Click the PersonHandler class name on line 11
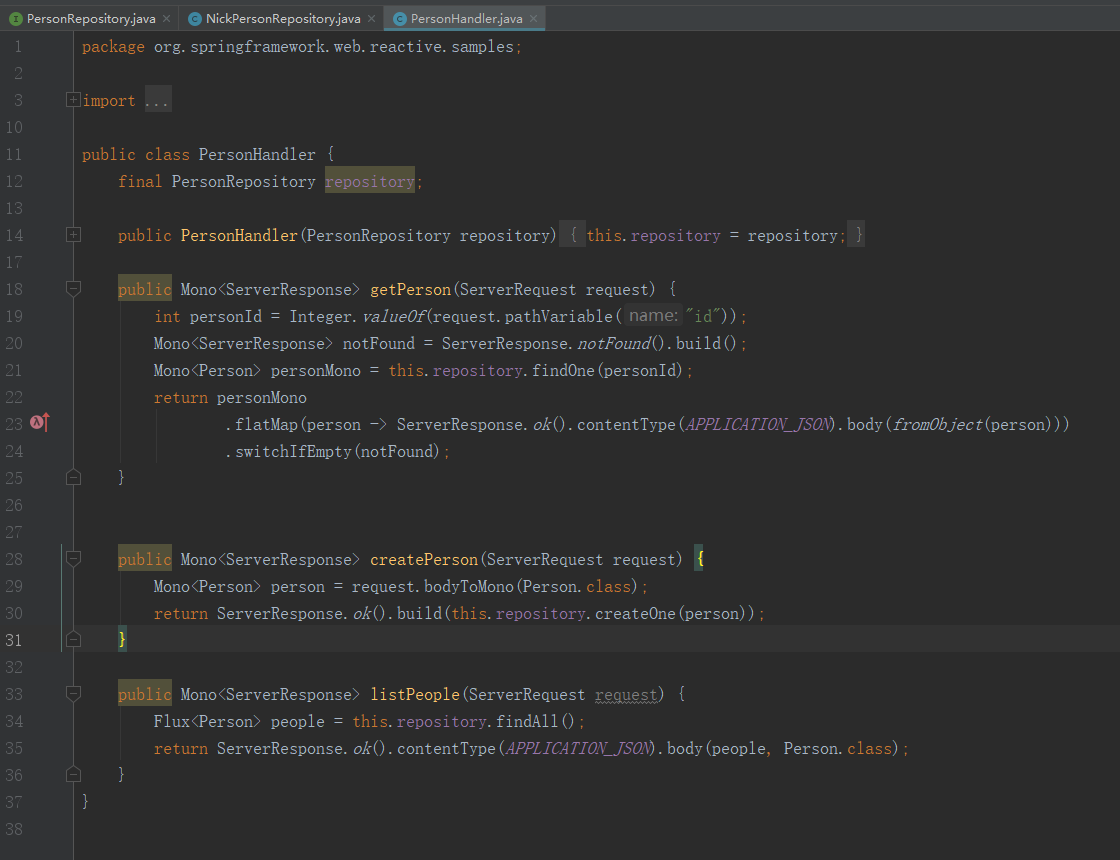Image resolution: width=1120 pixels, height=860 pixels. click(256, 154)
